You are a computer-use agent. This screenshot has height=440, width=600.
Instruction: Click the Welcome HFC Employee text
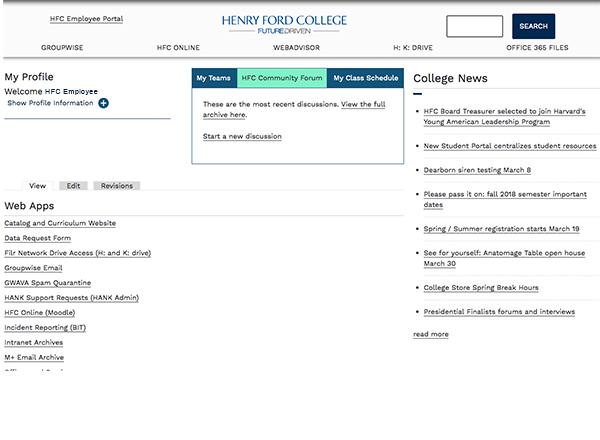coord(51,91)
